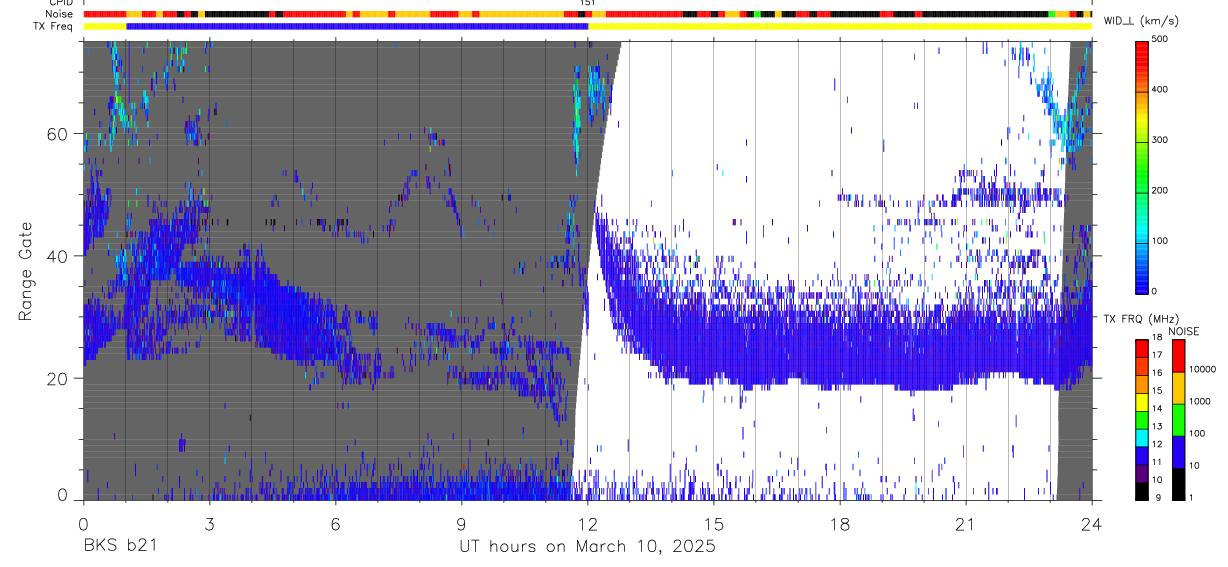Click the 'TX FRQ (MHz)' legend title
This screenshot has width=1228, height=567.
1141,319
